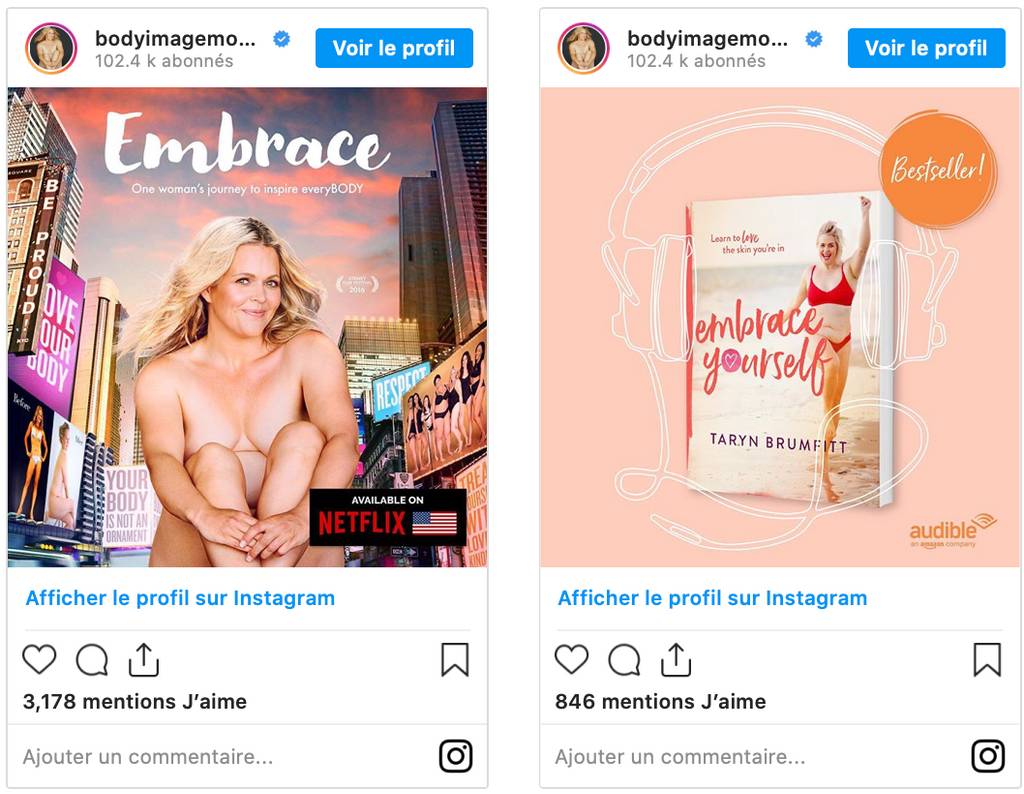This screenshot has height=794, width=1024.
Task: Click the profile avatar on the left post
Action: 51,48
